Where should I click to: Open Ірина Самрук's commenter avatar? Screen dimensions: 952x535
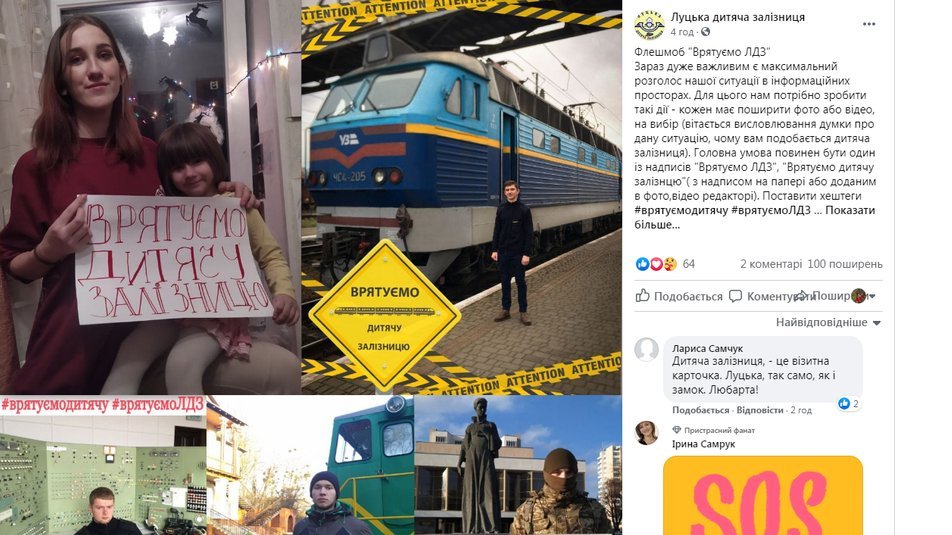click(x=646, y=433)
